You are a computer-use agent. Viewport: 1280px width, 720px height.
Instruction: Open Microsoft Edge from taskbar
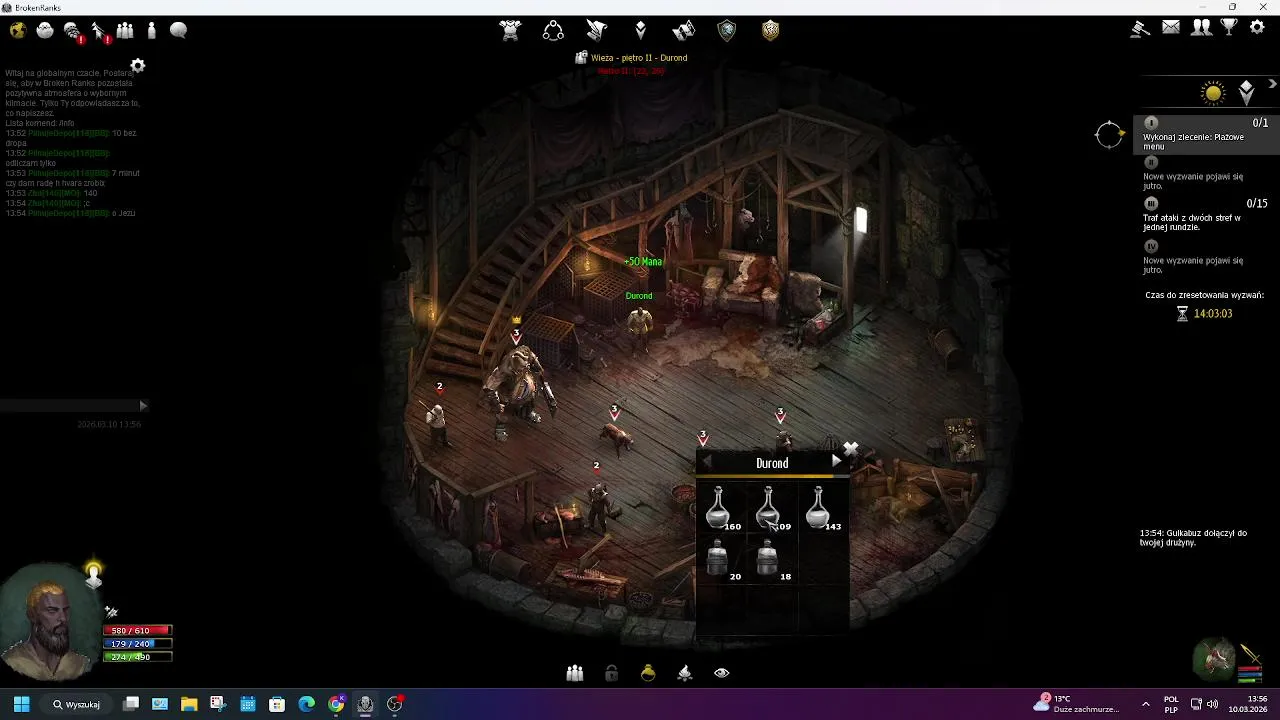pos(306,704)
